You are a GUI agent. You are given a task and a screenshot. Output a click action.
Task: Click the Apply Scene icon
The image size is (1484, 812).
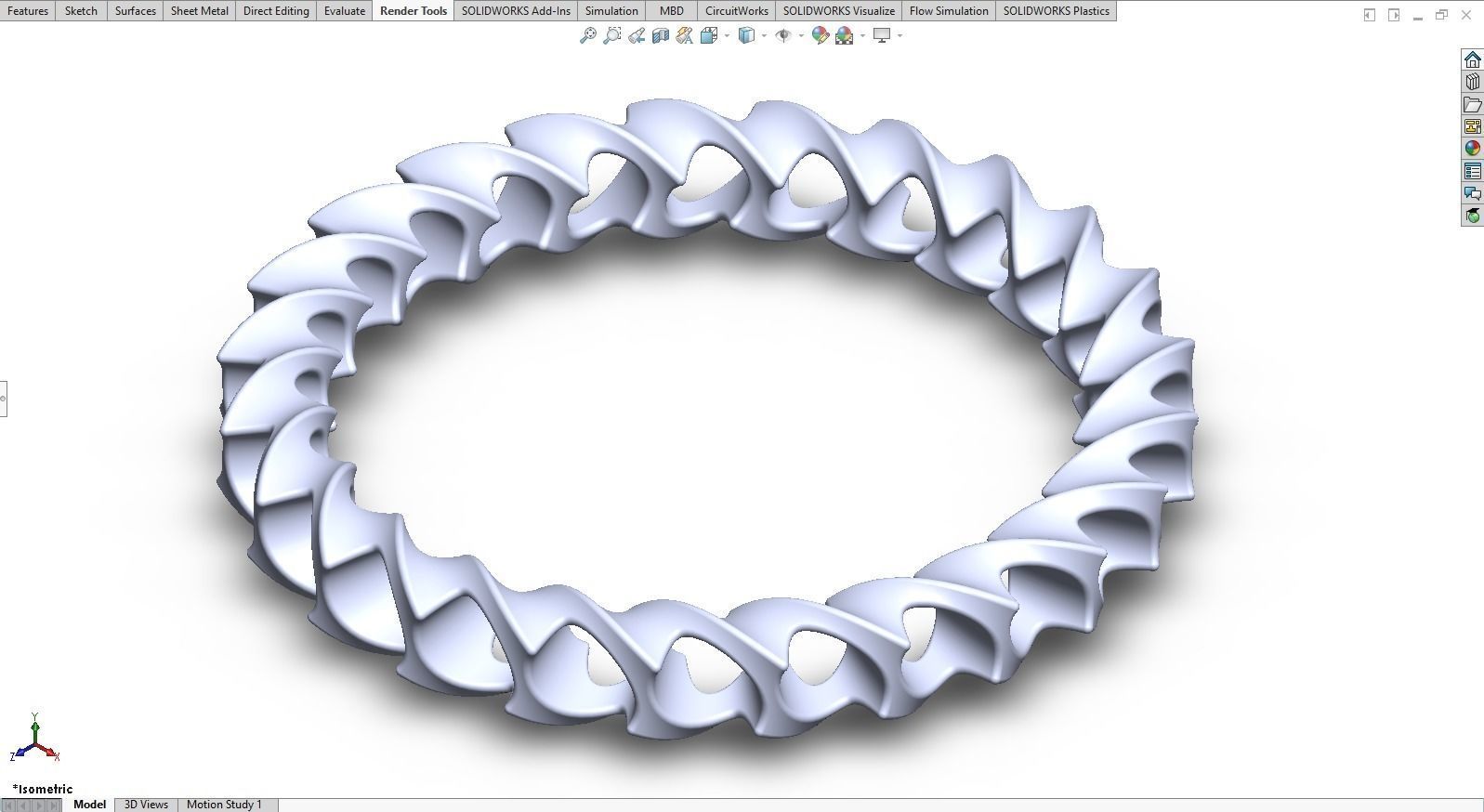coord(845,35)
